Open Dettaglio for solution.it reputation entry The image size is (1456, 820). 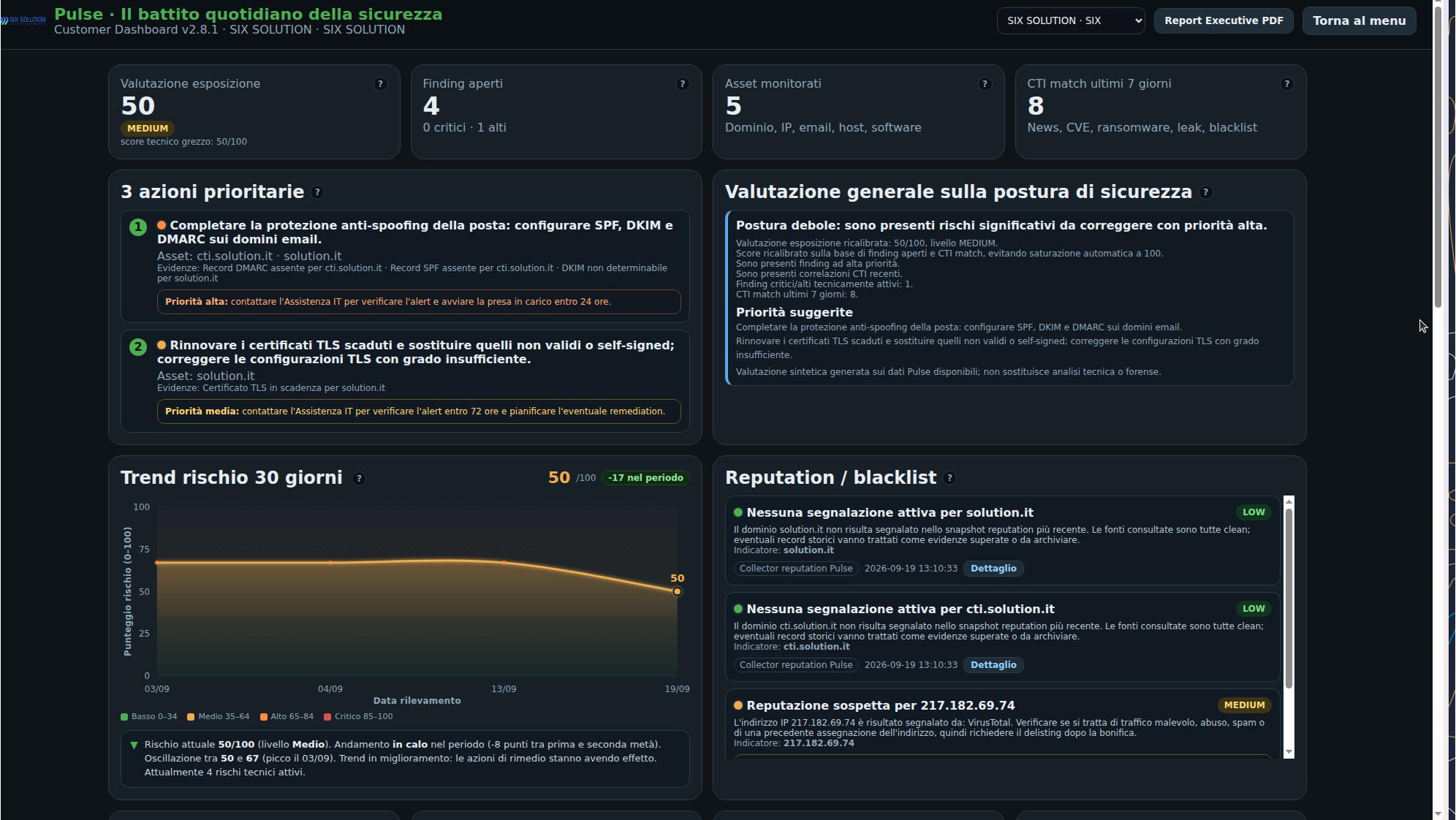(993, 569)
